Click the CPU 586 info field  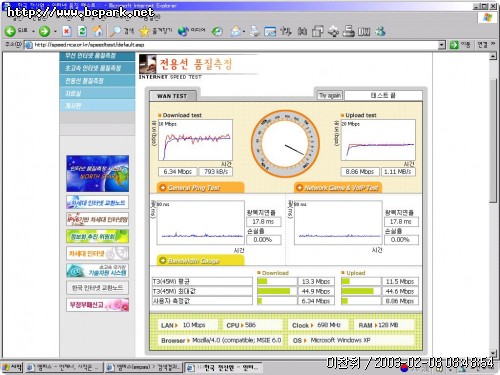pos(252,325)
